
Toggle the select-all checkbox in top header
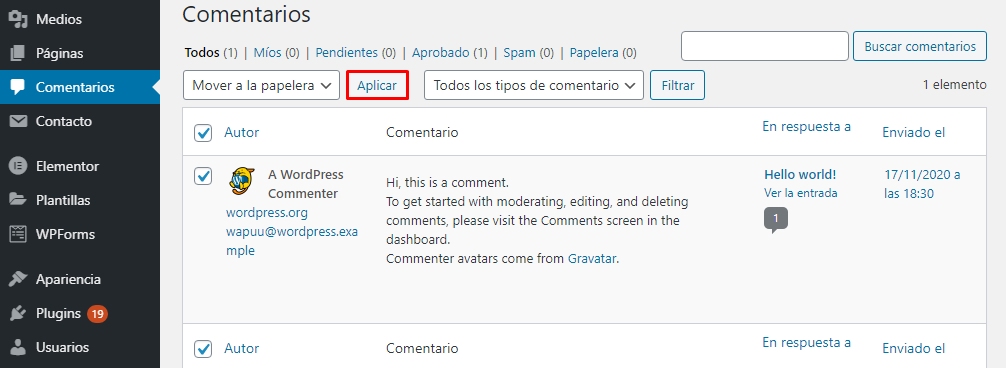[x=203, y=133]
